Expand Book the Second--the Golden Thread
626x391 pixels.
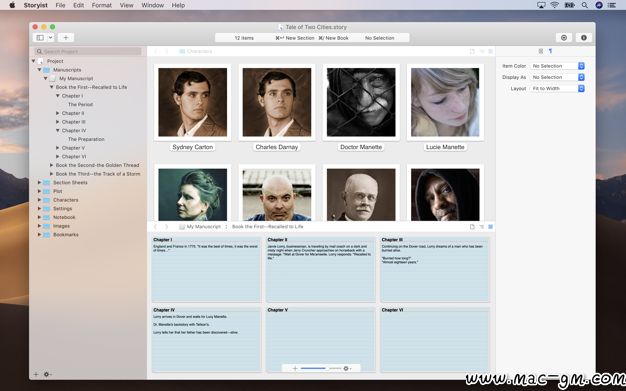click(x=52, y=165)
